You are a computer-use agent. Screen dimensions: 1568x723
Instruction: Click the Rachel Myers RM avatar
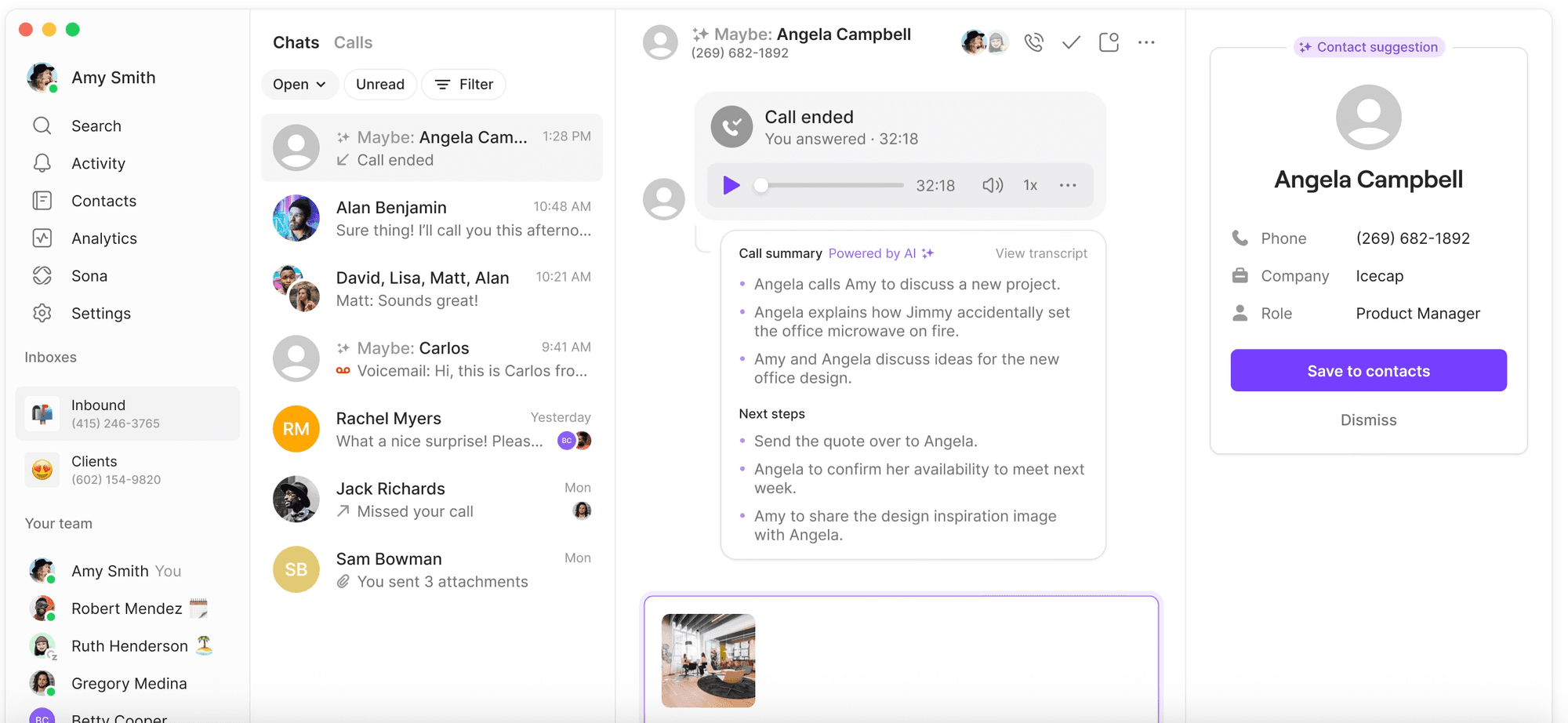point(296,429)
